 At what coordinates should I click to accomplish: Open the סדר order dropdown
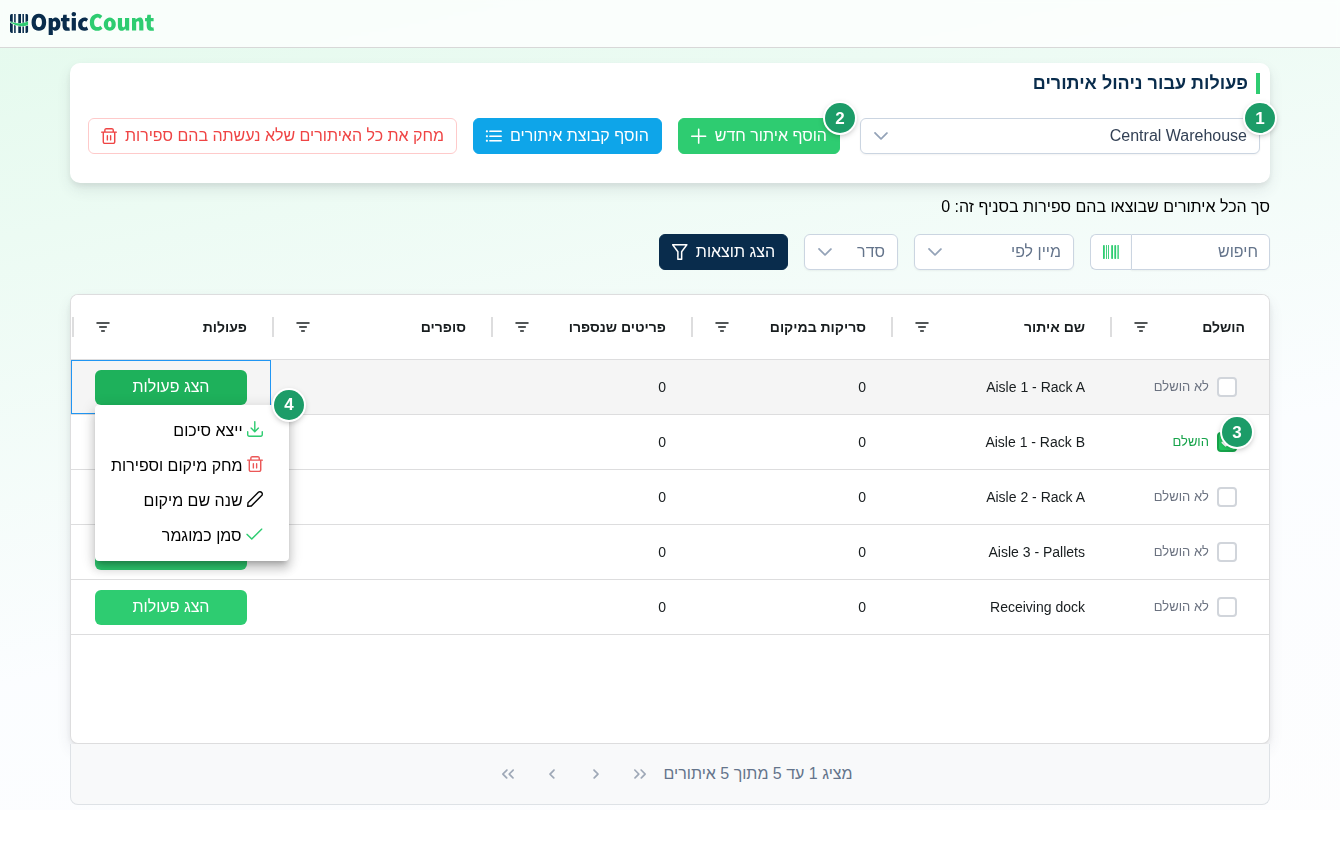(x=851, y=252)
